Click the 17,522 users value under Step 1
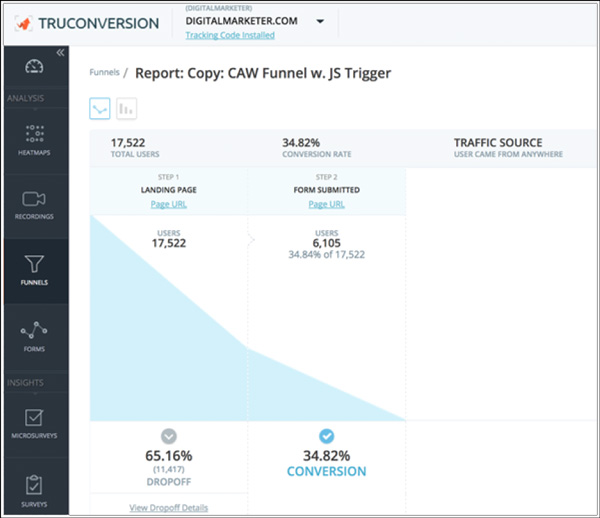Image resolution: width=600 pixels, height=518 pixels. (x=169, y=243)
